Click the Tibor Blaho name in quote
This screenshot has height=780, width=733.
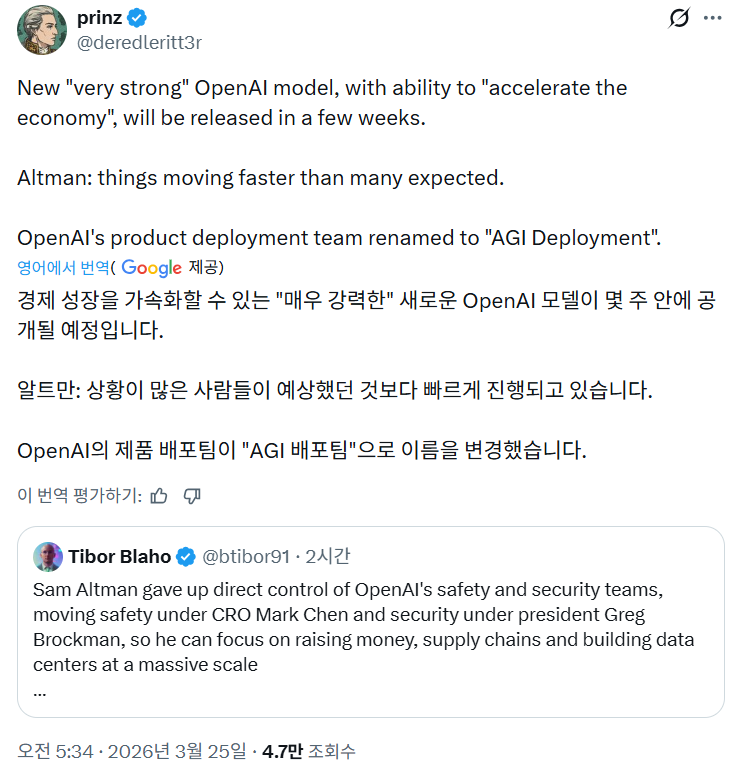[x=119, y=556]
